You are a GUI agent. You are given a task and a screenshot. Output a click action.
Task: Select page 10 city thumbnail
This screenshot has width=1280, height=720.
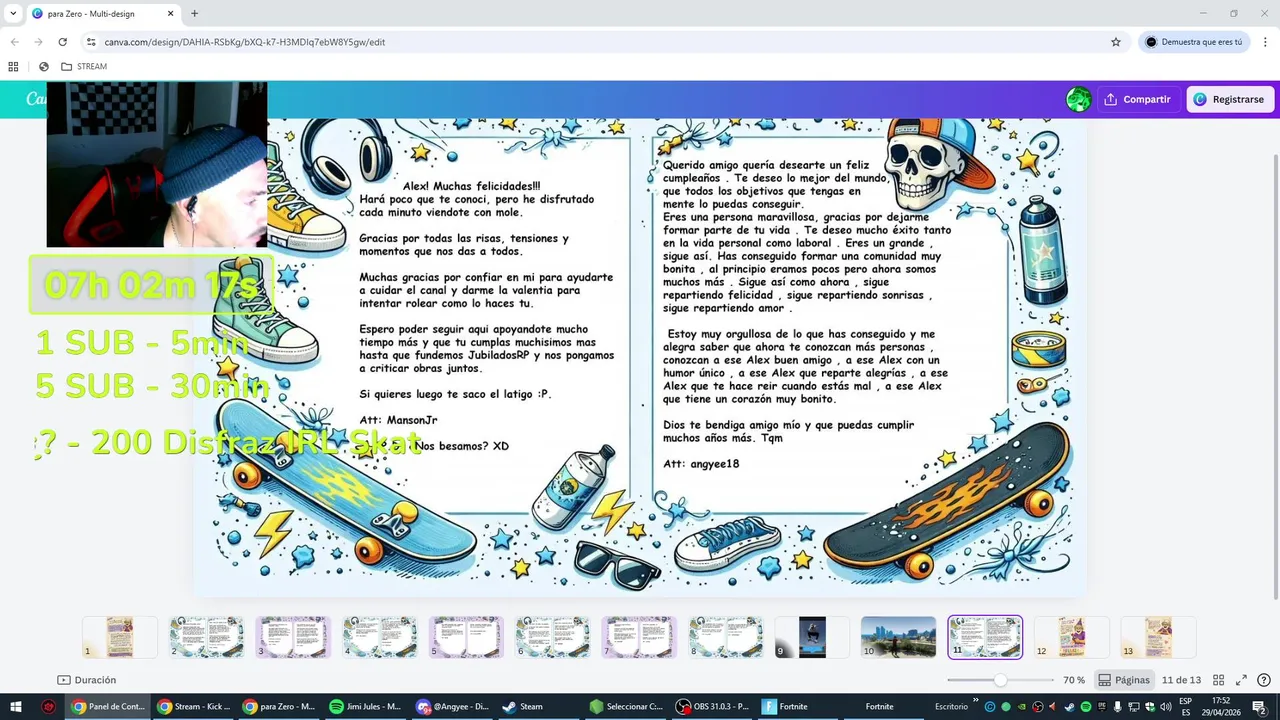point(899,637)
